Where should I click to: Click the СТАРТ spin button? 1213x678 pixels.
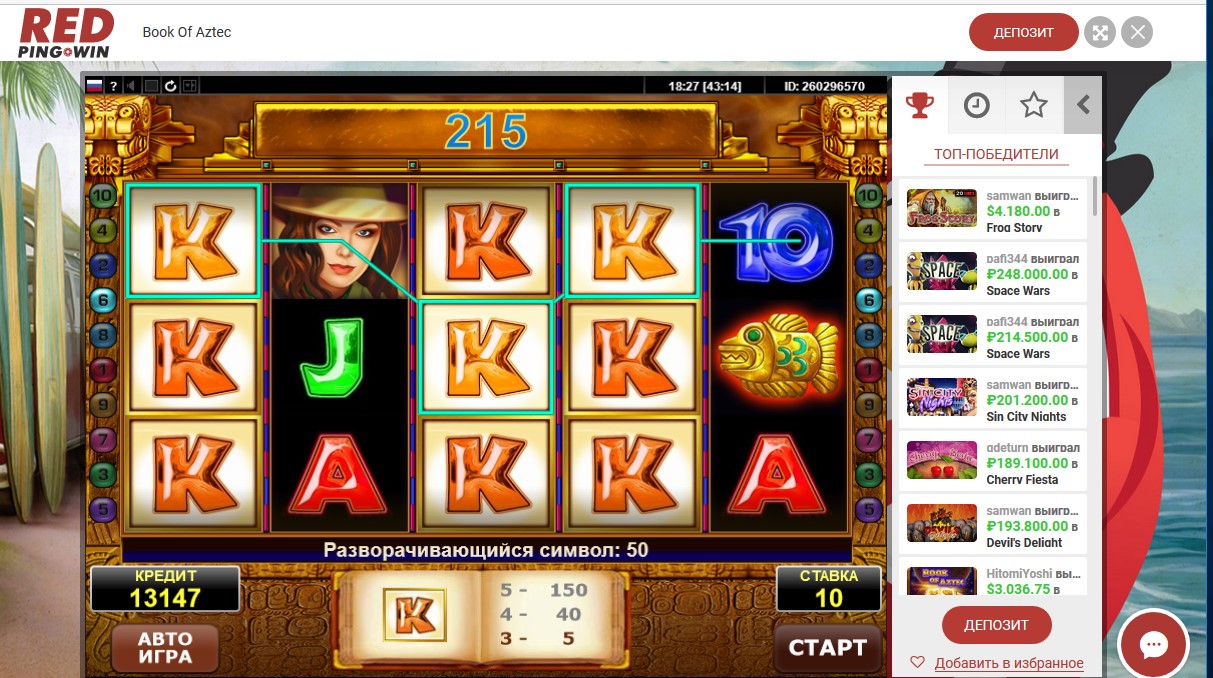pyautogui.click(x=827, y=648)
